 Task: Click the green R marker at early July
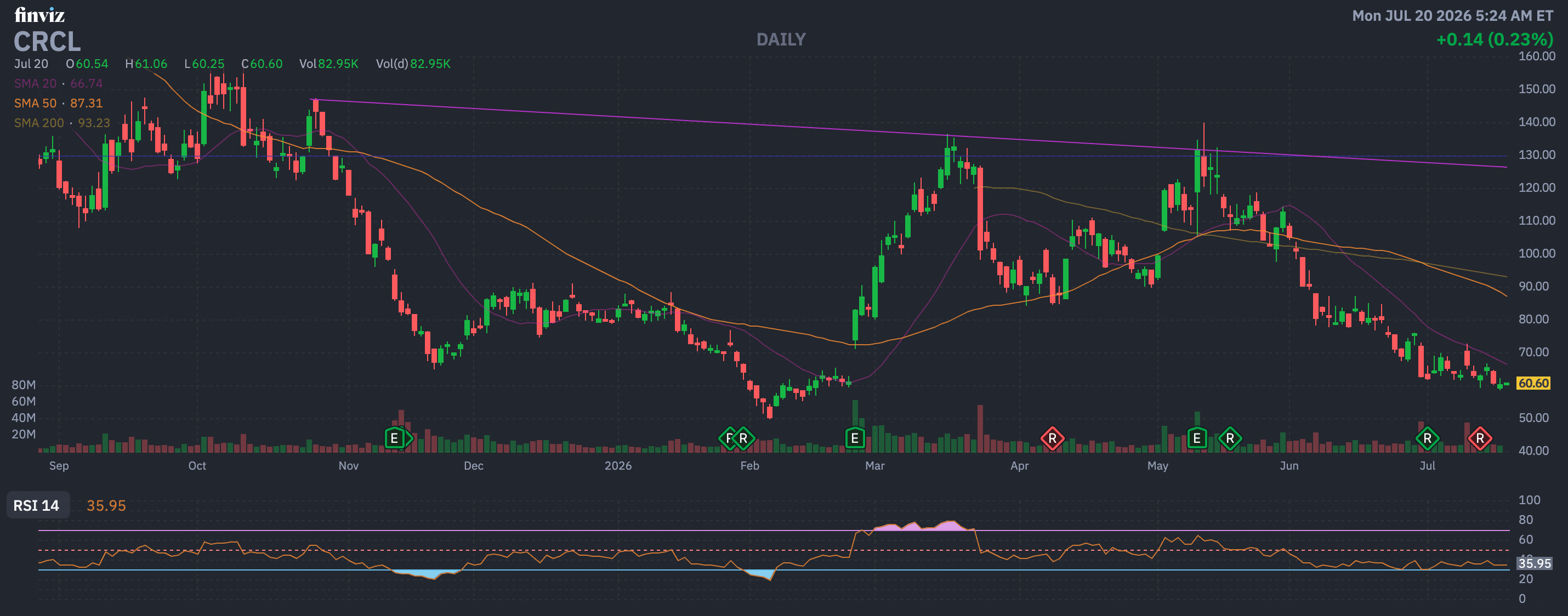1428,438
